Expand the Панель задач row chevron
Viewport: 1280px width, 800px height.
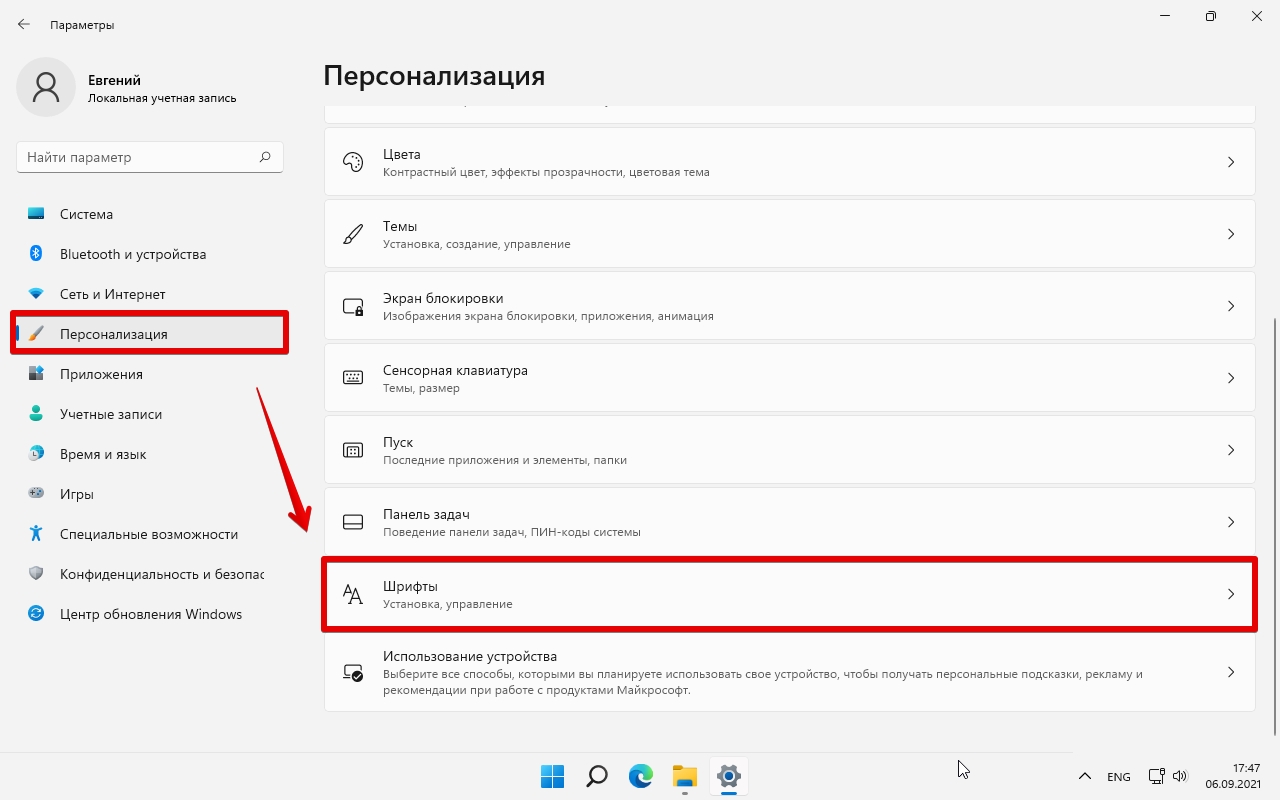click(1231, 522)
